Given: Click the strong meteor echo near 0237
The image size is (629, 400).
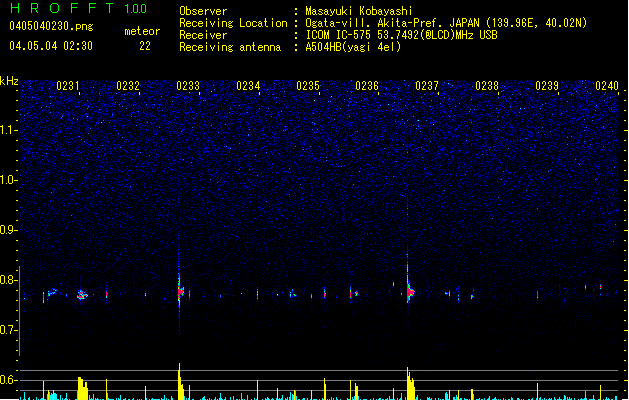Looking at the screenshot, I should [410, 292].
